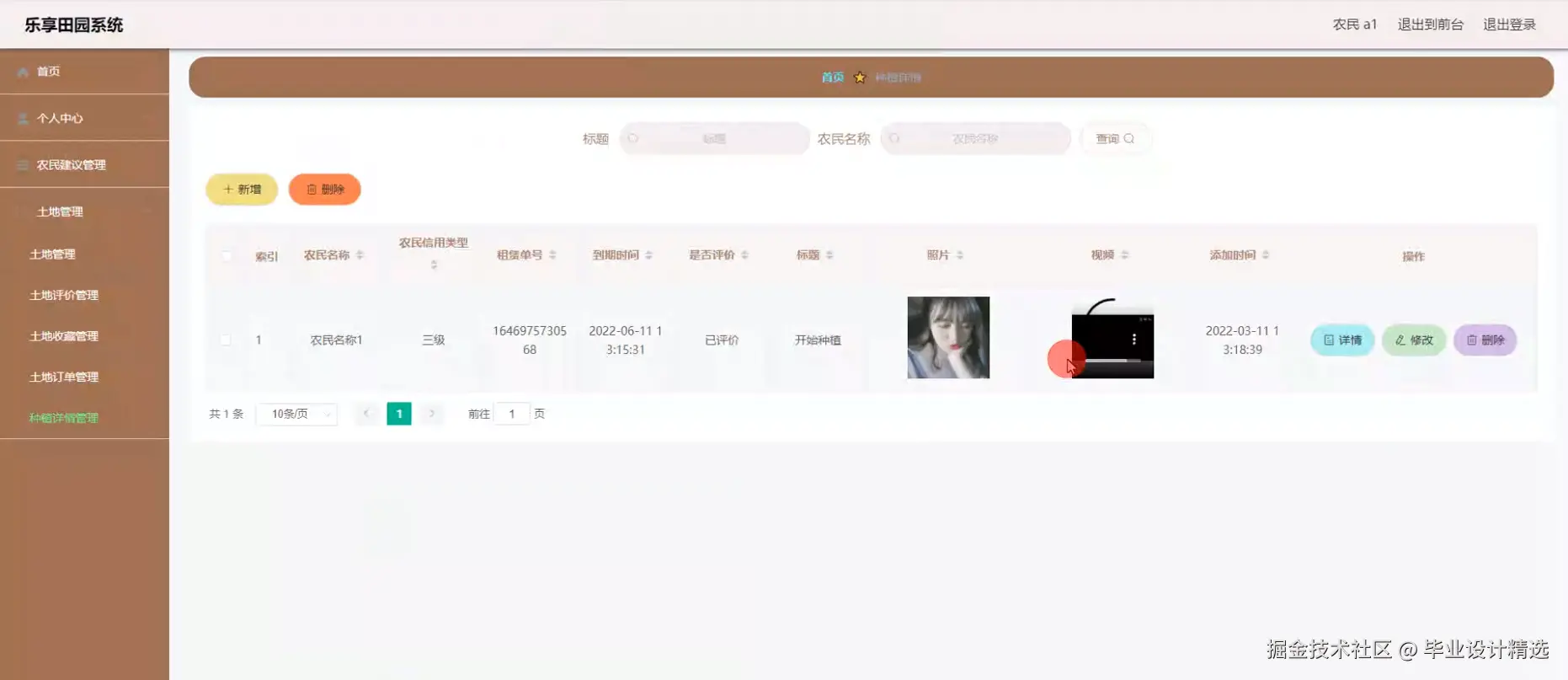Click the 农民名称1 table cell
Image resolution: width=1568 pixels, height=680 pixels.
coord(336,340)
